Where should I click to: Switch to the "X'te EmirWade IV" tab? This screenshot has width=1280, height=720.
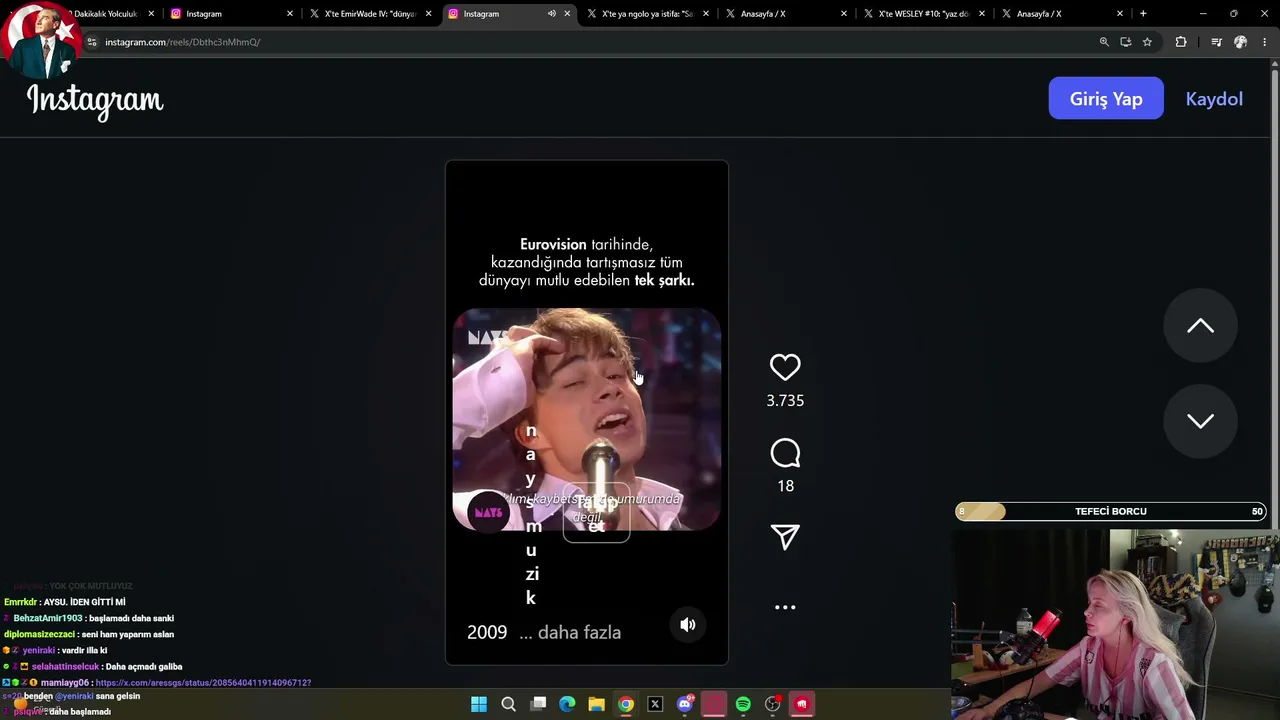coord(370,14)
